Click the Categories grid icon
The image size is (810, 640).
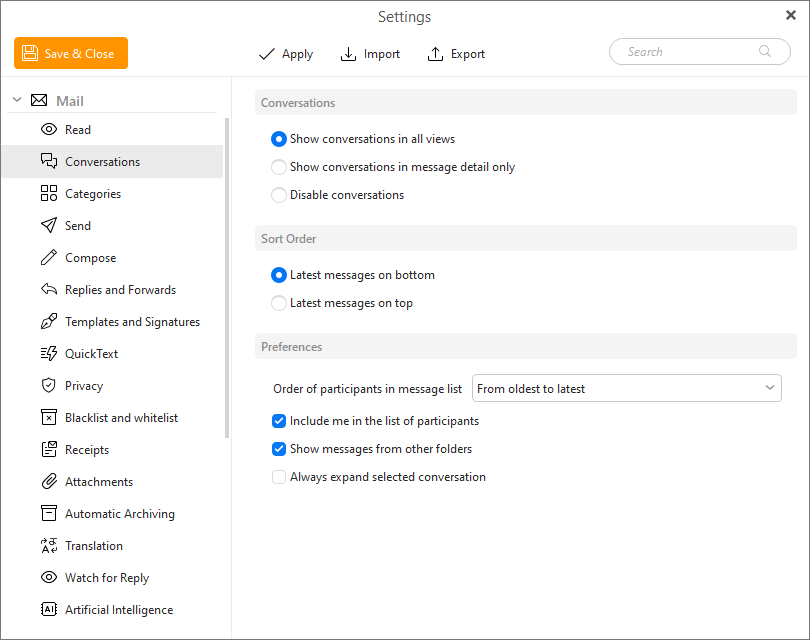[48, 194]
